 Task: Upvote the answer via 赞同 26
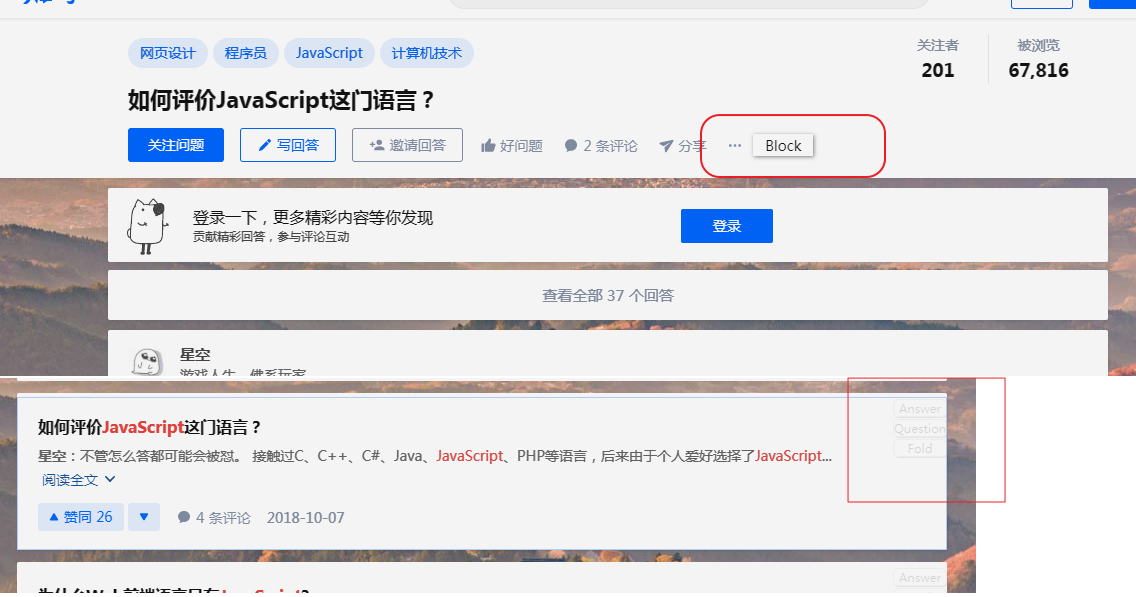tap(80, 515)
